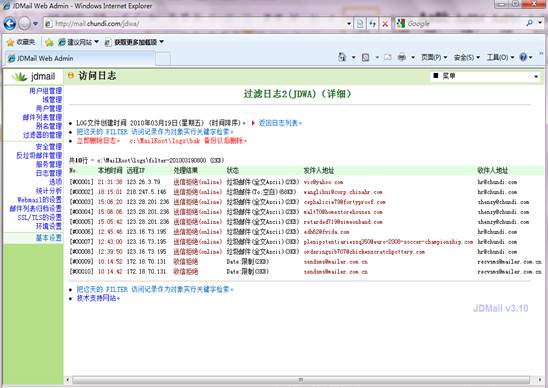Click the scrollbar's left arrow button

[x=68, y=380]
